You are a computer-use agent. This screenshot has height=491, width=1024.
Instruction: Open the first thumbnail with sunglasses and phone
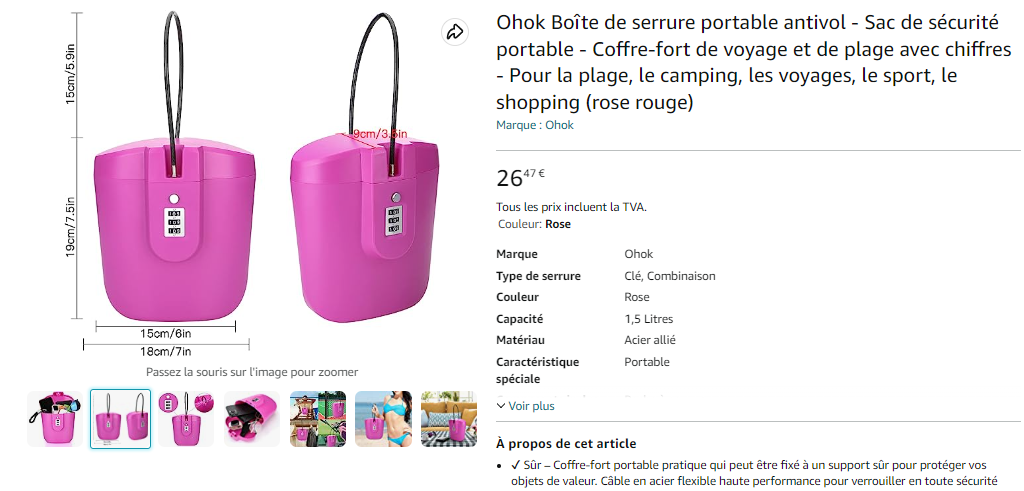pyautogui.click(x=54, y=418)
